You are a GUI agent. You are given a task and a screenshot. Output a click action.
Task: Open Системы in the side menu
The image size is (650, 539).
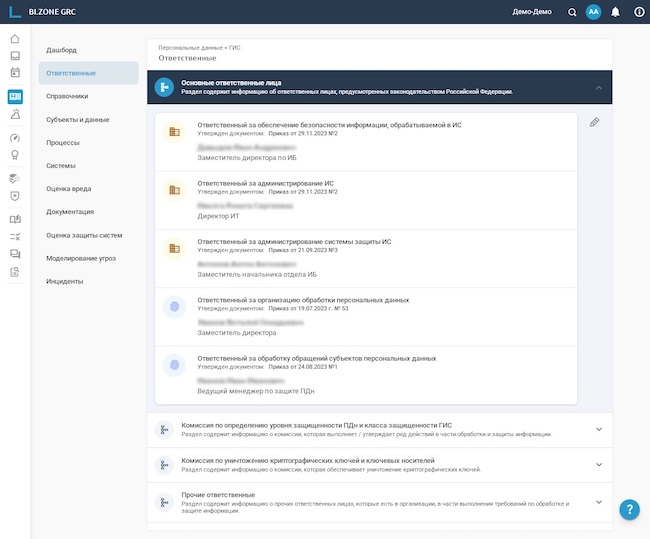(x=61, y=166)
